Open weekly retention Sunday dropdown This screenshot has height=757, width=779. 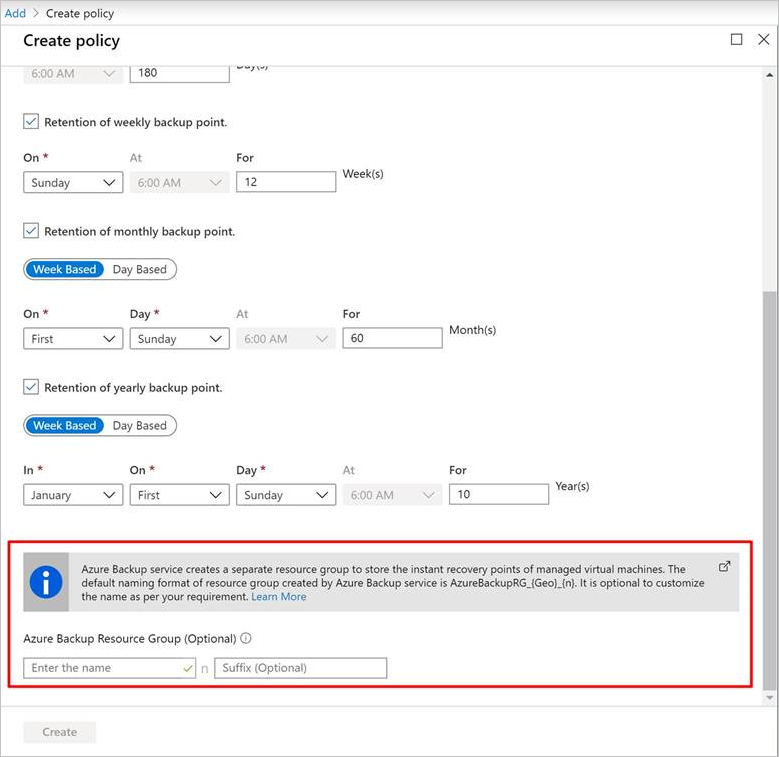[x=73, y=182]
